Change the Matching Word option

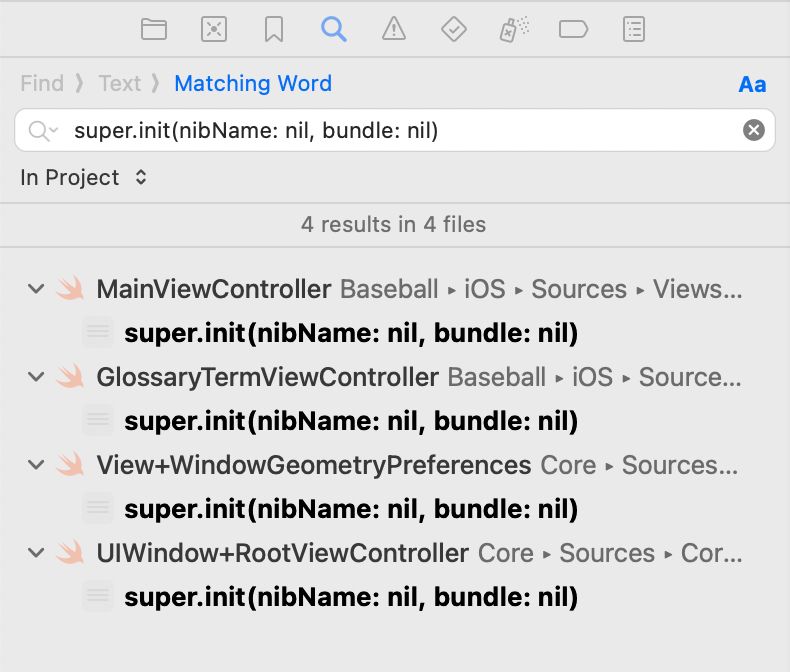[253, 83]
